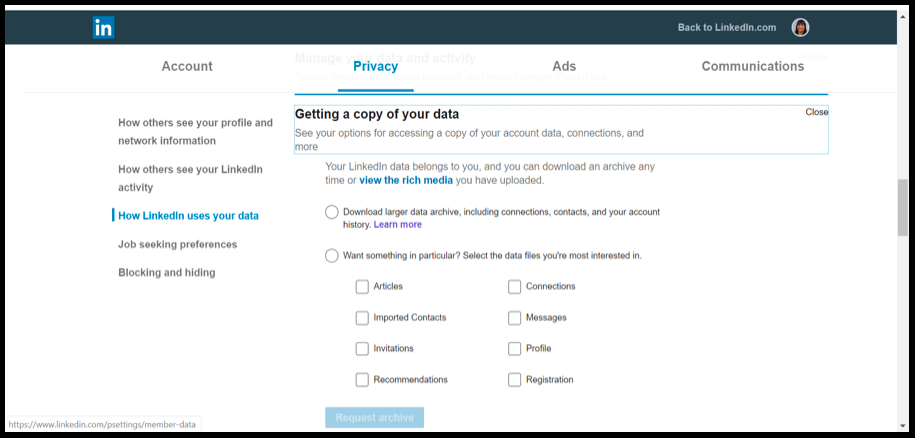The height and width of the screenshot is (439, 916).
Task: Select the larger data archive radio button
Action: click(332, 212)
